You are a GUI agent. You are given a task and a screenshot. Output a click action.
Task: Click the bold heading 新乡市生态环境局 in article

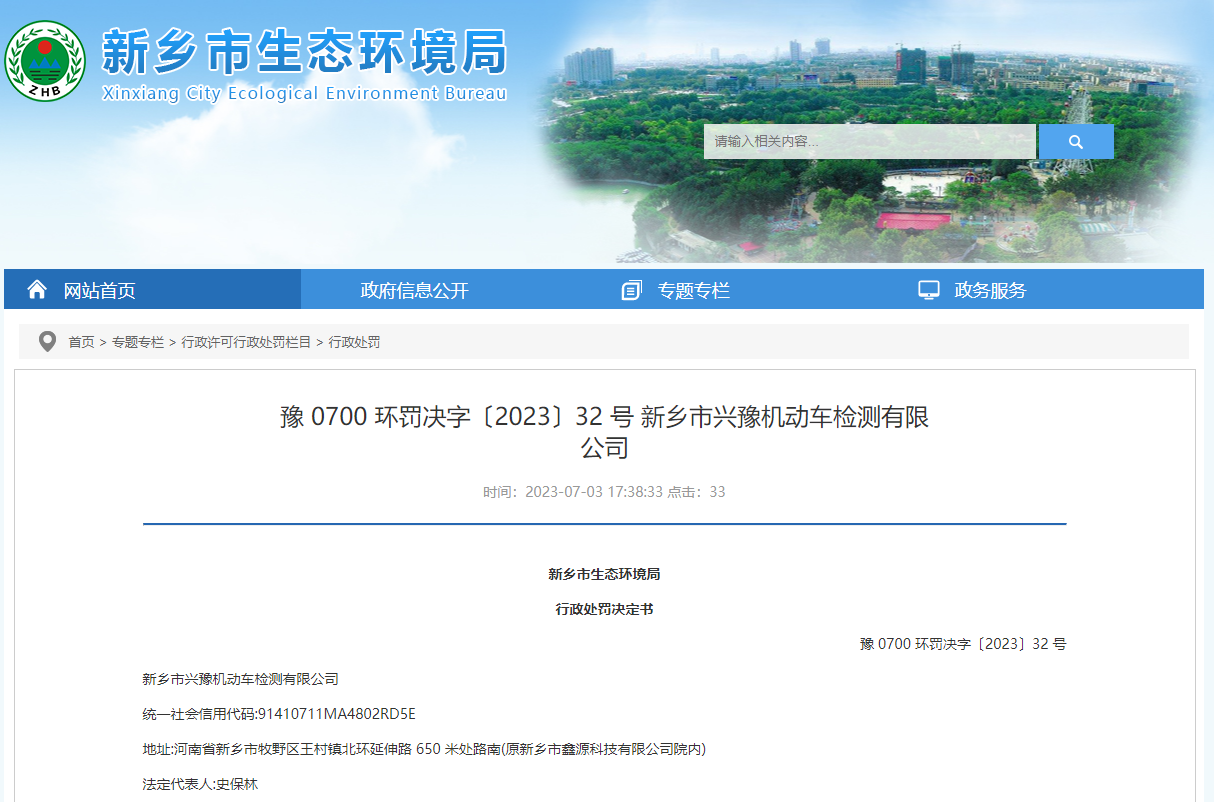(604, 574)
